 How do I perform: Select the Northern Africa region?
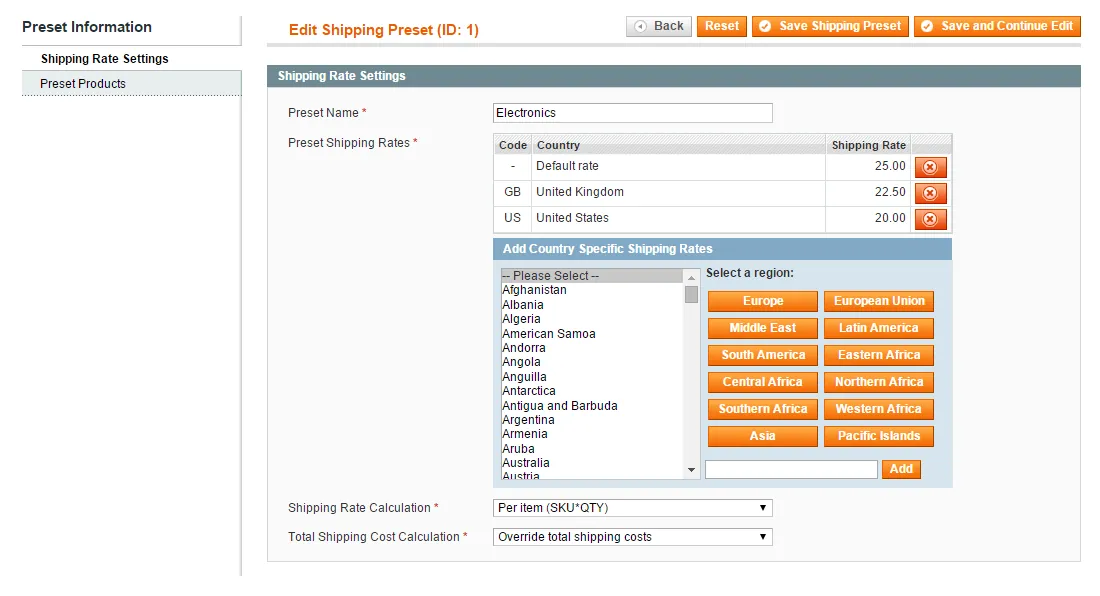coord(879,382)
